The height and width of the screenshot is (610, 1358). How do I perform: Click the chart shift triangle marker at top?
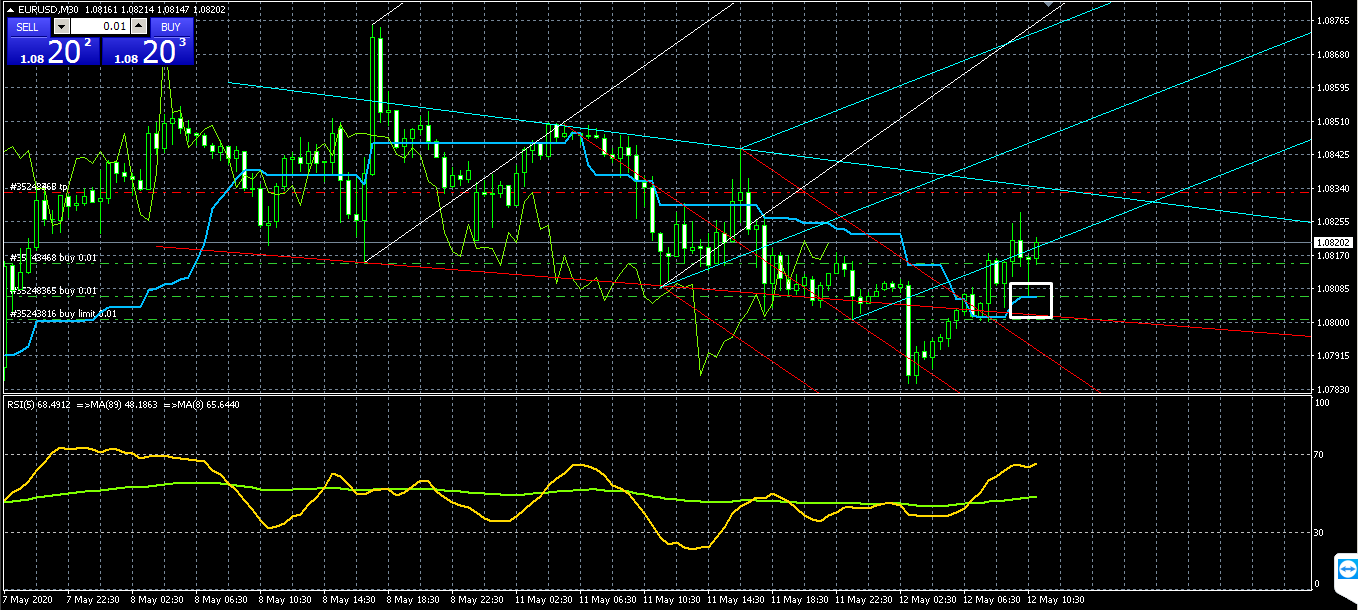point(1048,4)
